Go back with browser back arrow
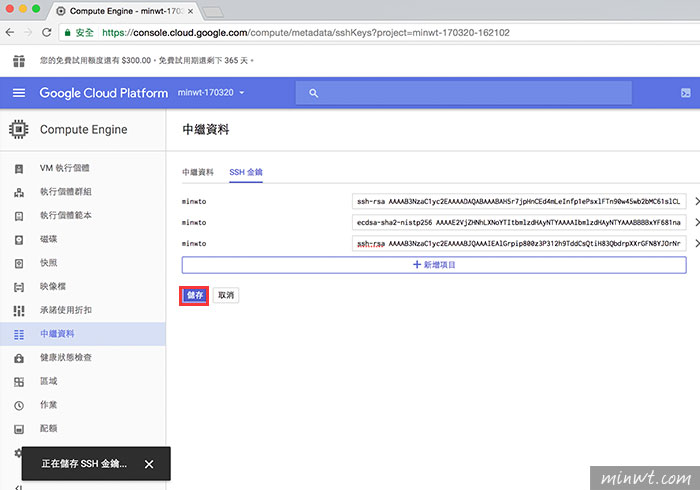Screen dimensions: 700x490 click(x=10, y=33)
